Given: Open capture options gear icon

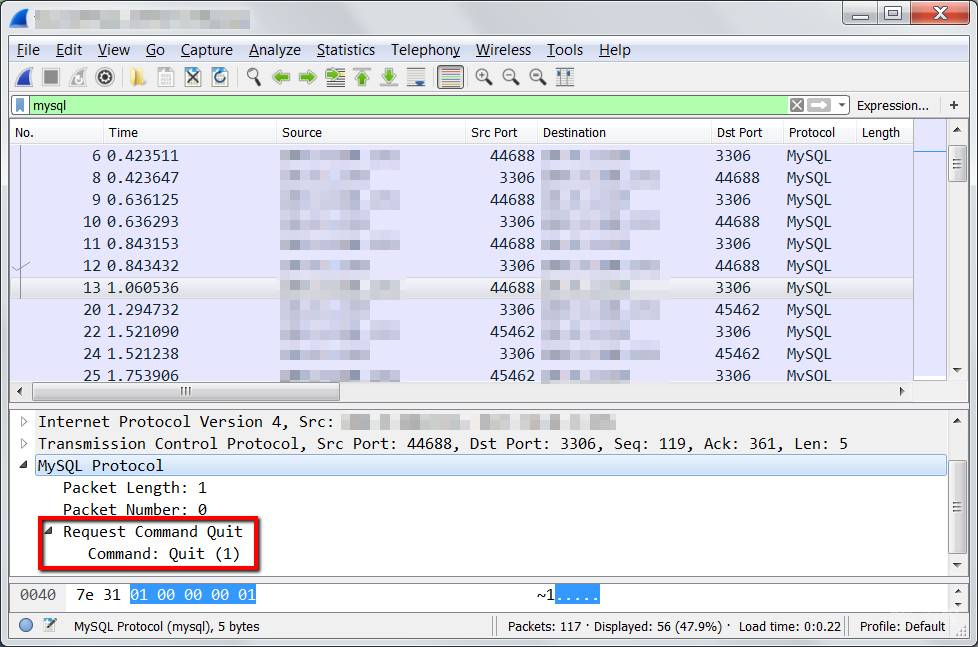Looking at the screenshot, I should tap(105, 77).
